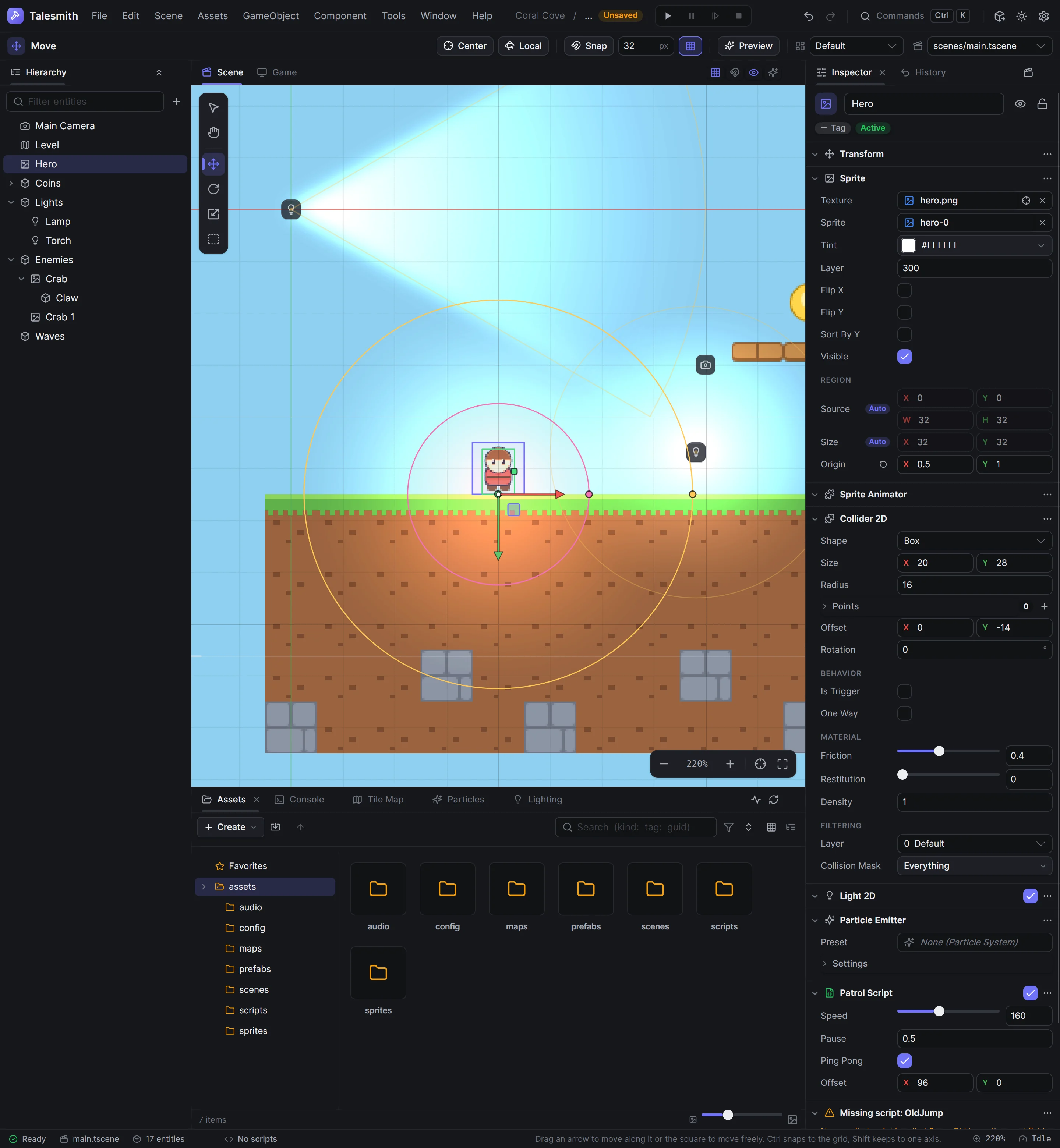Open the Default layout dropdown
Image resolution: width=1060 pixels, height=1148 pixels.
pos(856,46)
